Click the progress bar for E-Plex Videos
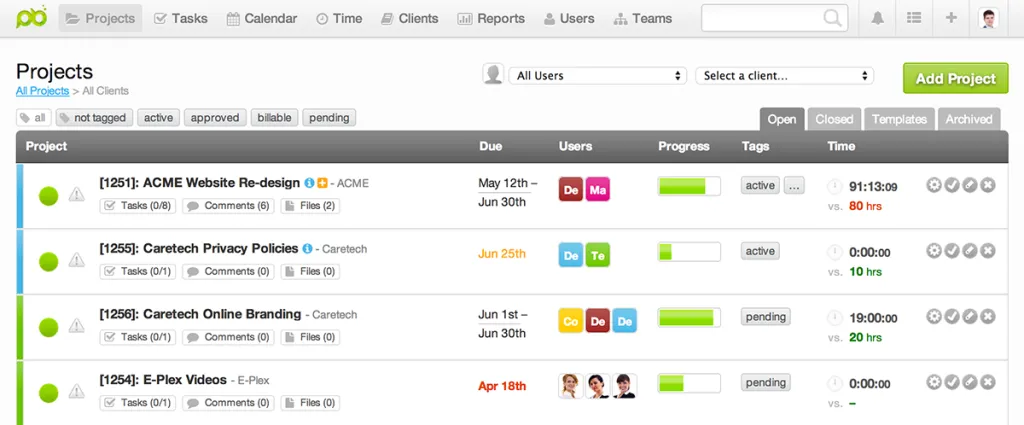Image resolution: width=1024 pixels, height=425 pixels. pyautogui.click(x=688, y=383)
